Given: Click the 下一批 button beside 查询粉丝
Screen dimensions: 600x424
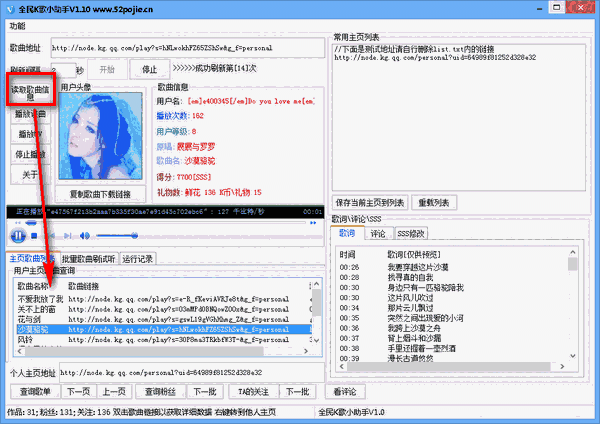Looking at the screenshot, I should [x=205, y=391].
